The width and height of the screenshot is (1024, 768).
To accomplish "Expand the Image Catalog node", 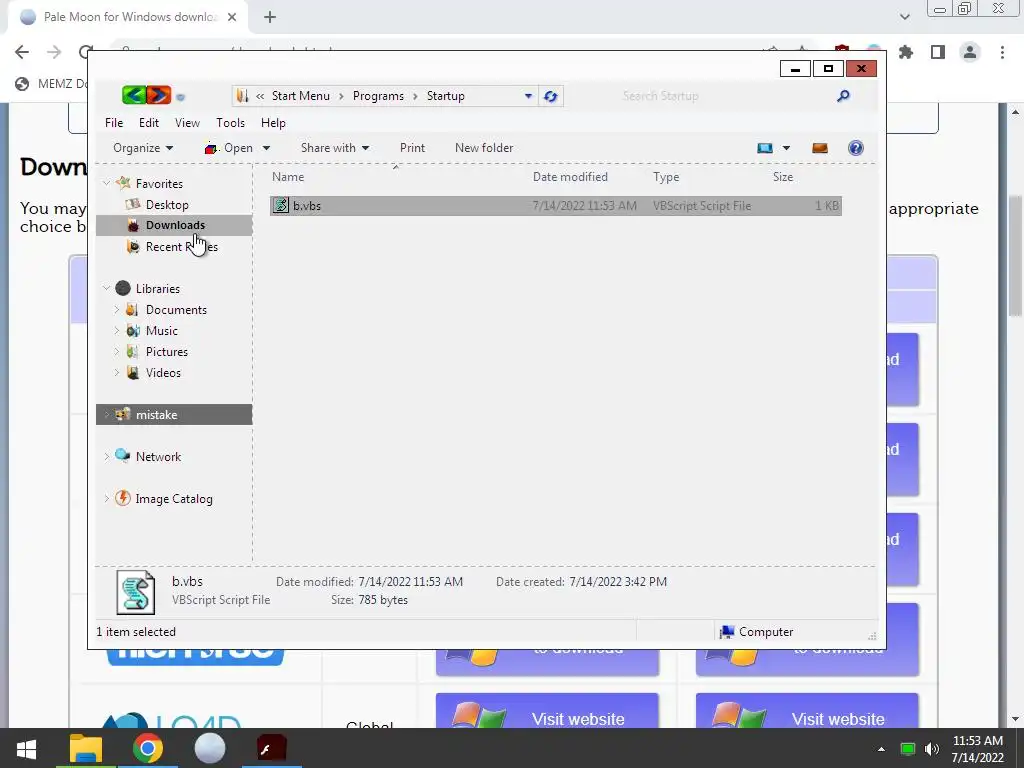I will [106, 498].
